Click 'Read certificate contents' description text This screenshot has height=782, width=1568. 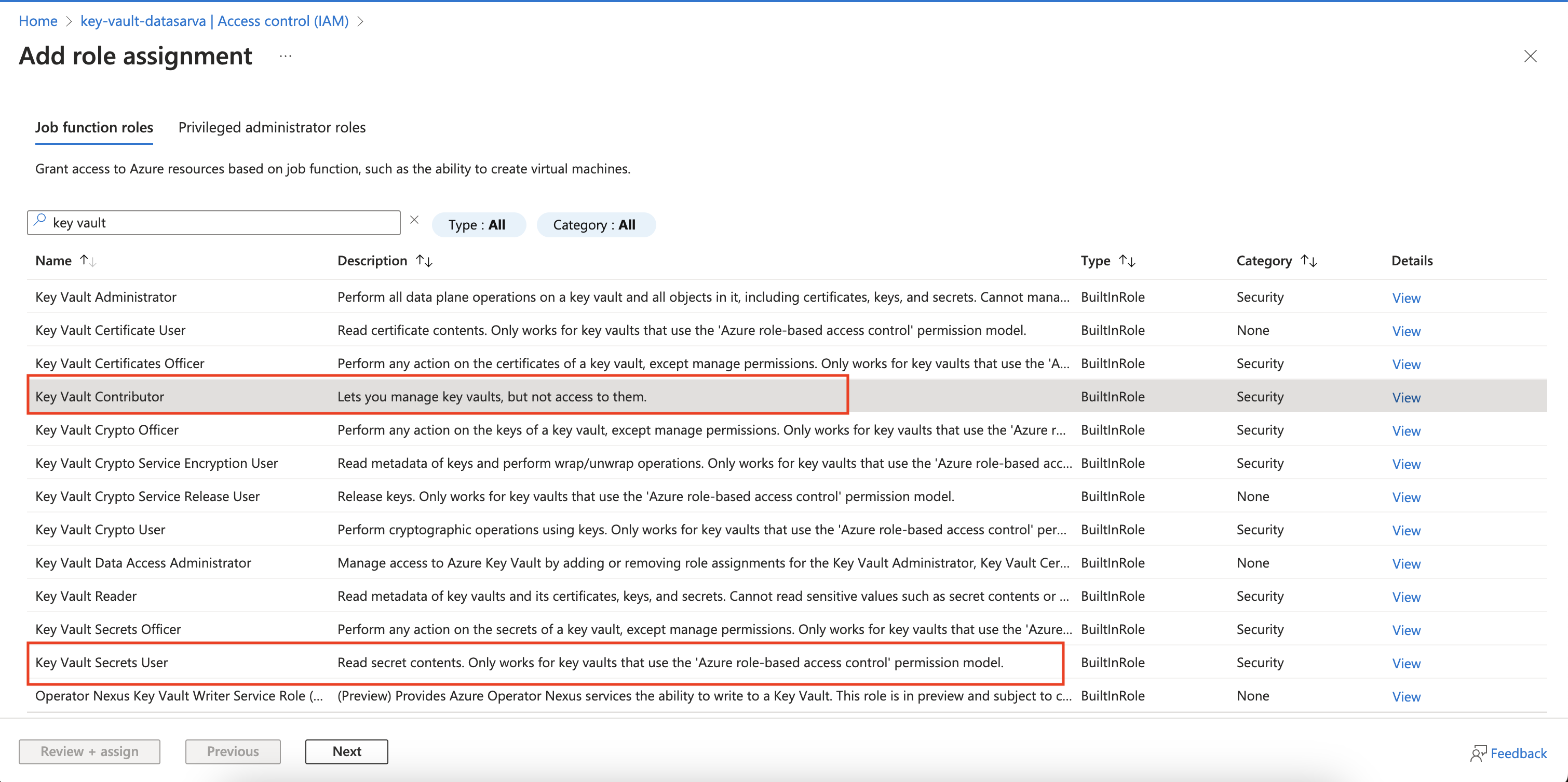(x=682, y=330)
